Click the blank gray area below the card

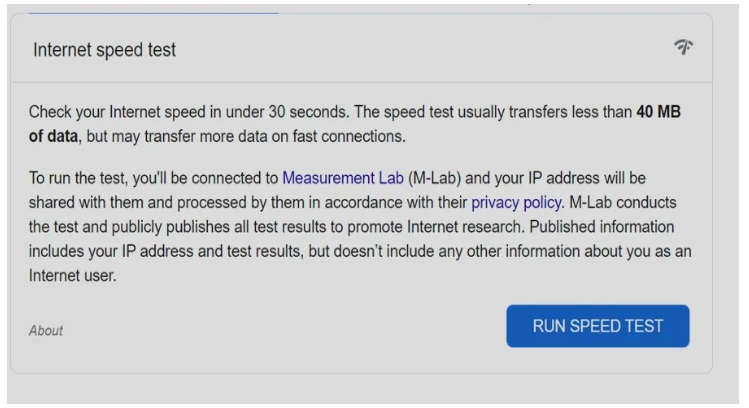coord(360,390)
